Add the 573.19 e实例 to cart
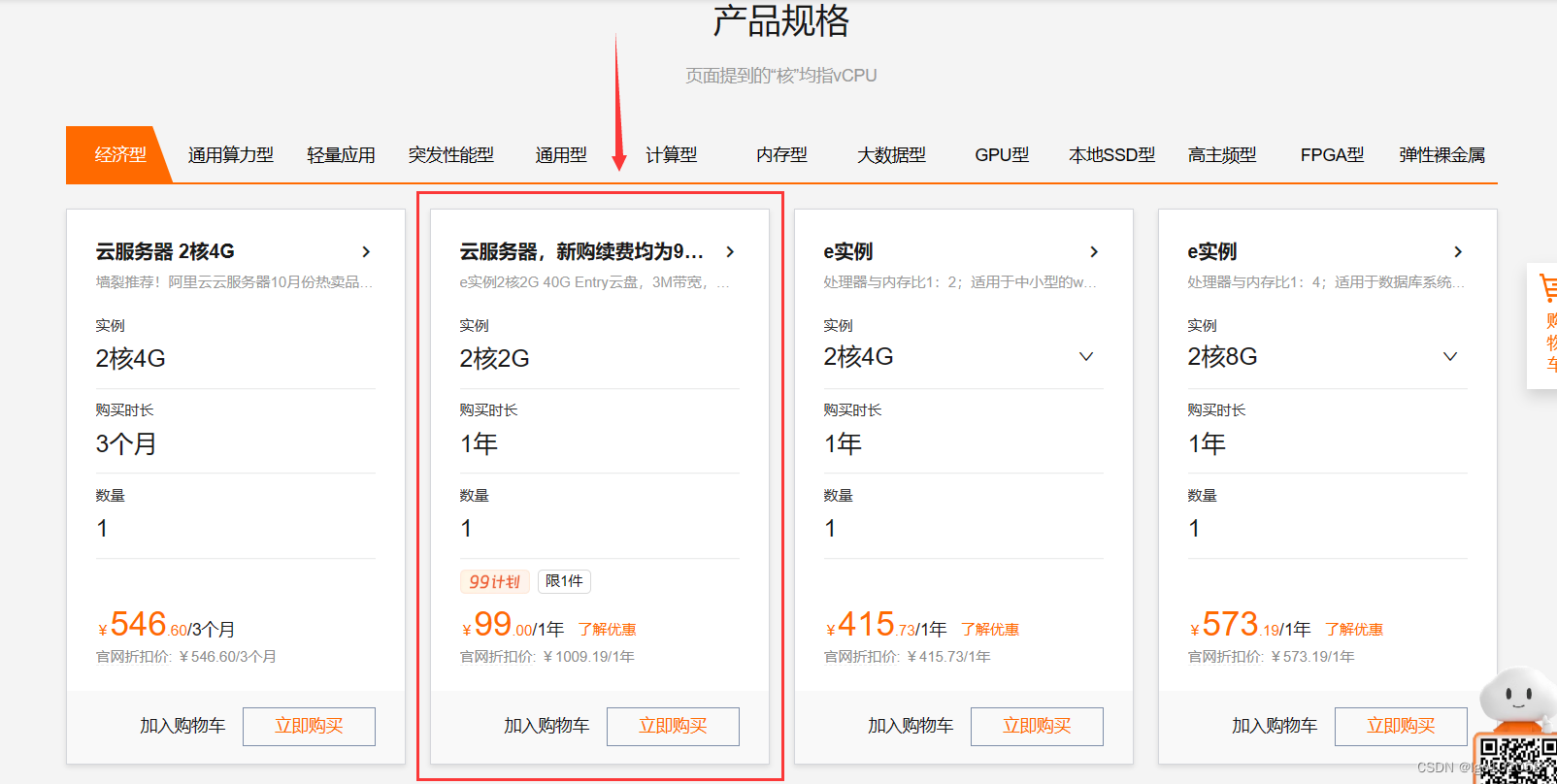The width and height of the screenshot is (1557, 784). tap(1275, 726)
